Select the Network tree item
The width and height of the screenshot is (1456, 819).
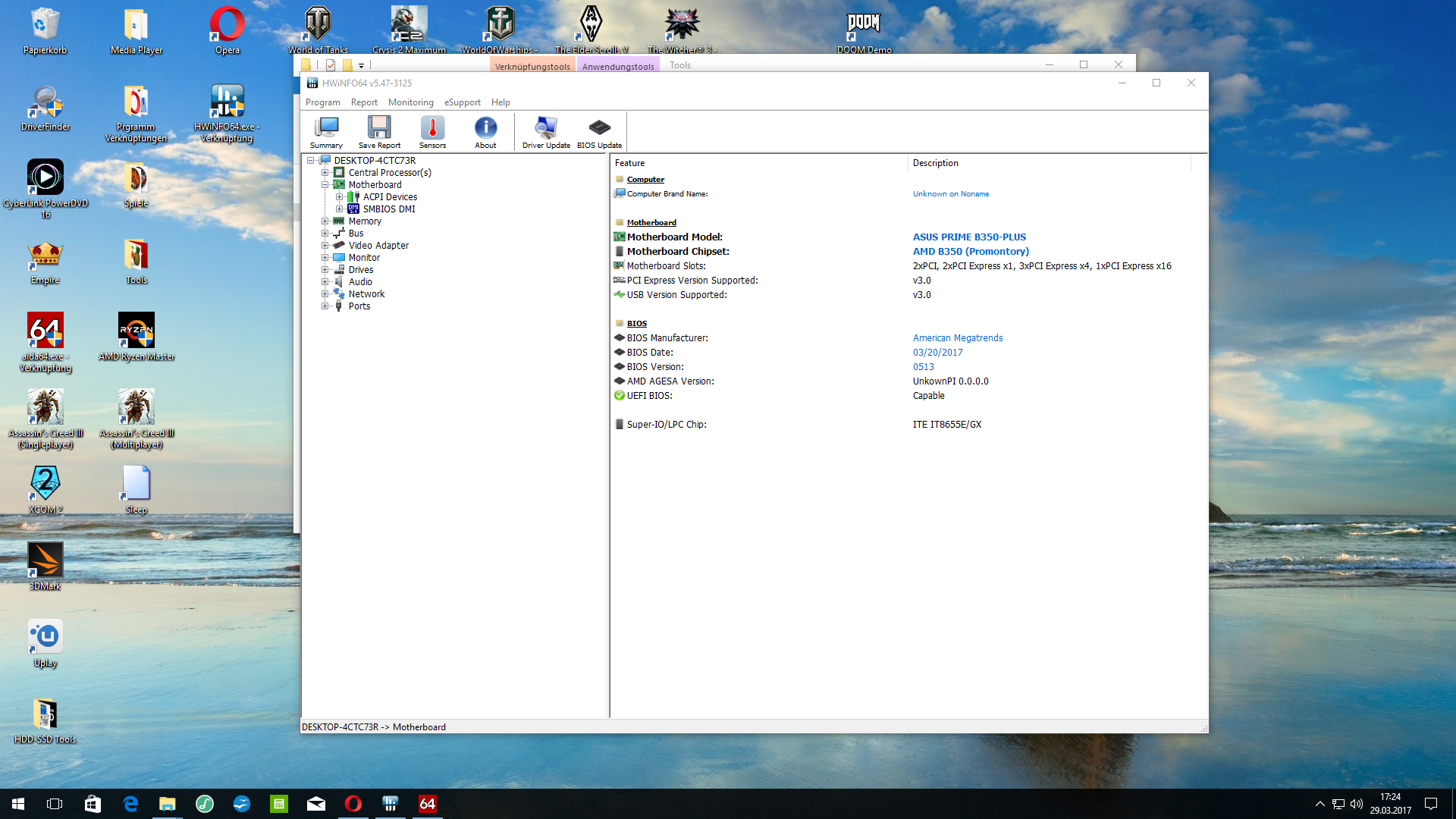[x=366, y=294]
